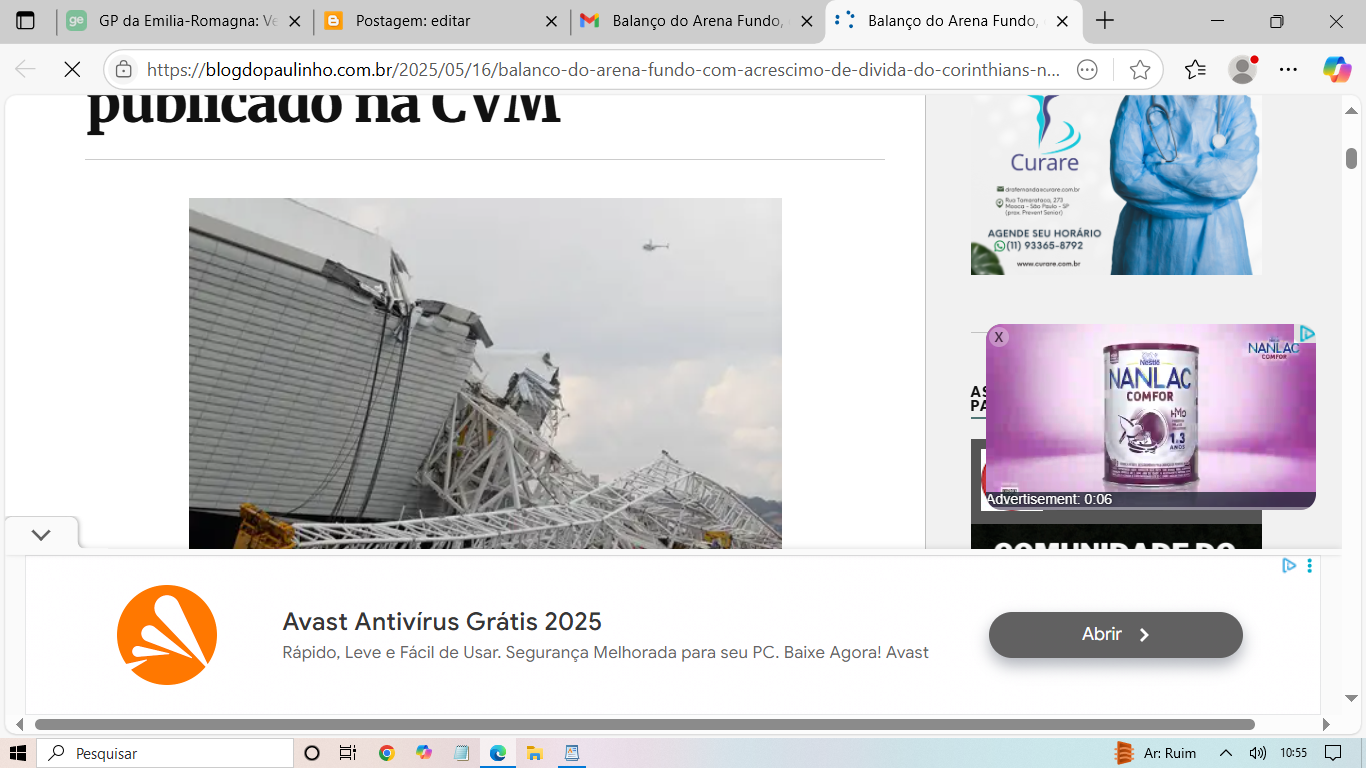The height and width of the screenshot is (768, 1366).
Task: Click the NANLAC Comfor video advertisement
Action: [x=1151, y=416]
